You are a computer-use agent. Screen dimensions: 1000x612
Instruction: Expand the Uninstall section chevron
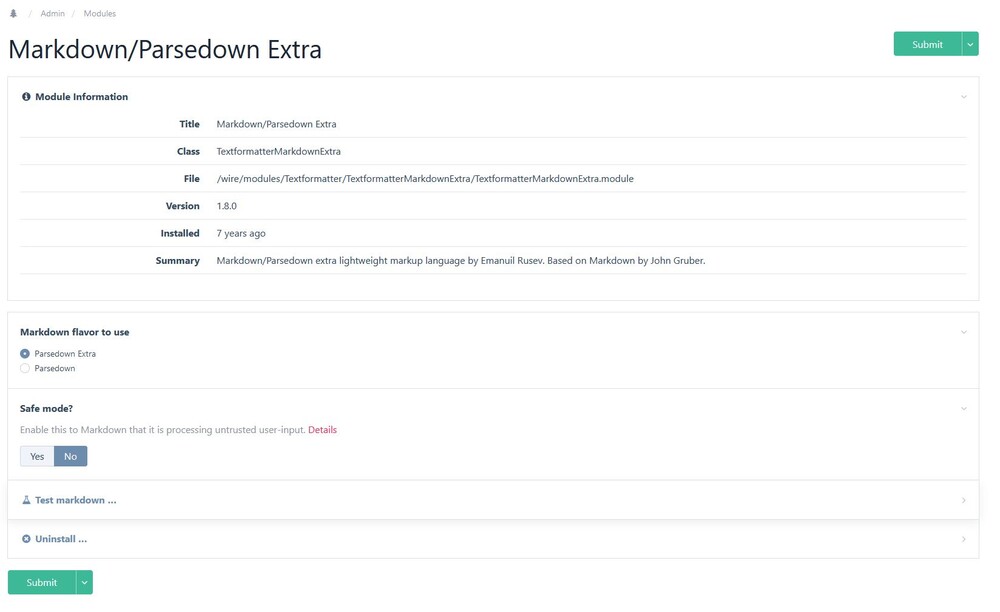pyautogui.click(x=964, y=539)
